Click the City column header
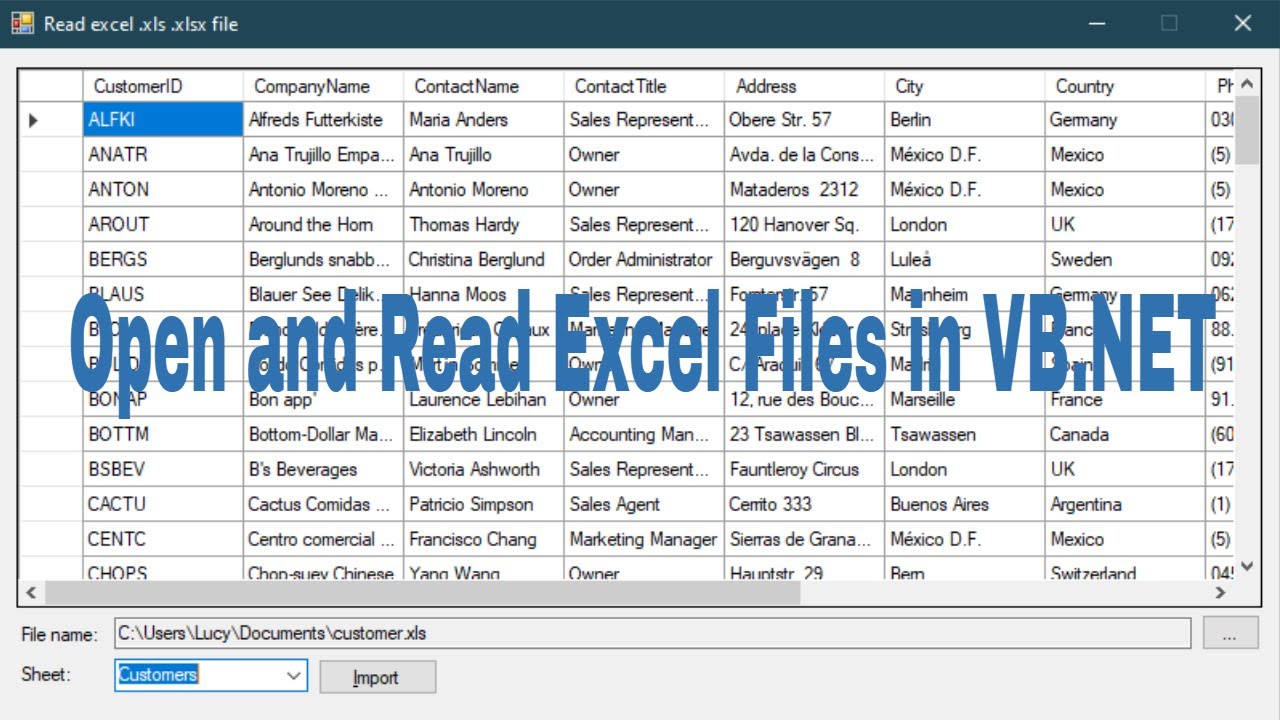The height and width of the screenshot is (720, 1280). point(965,86)
